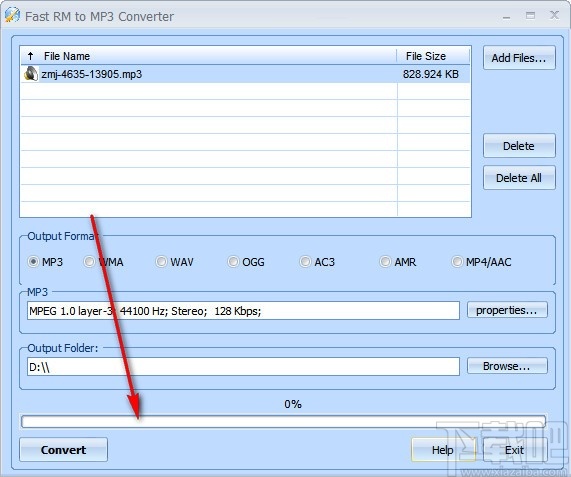Browse for output folder

point(507,366)
